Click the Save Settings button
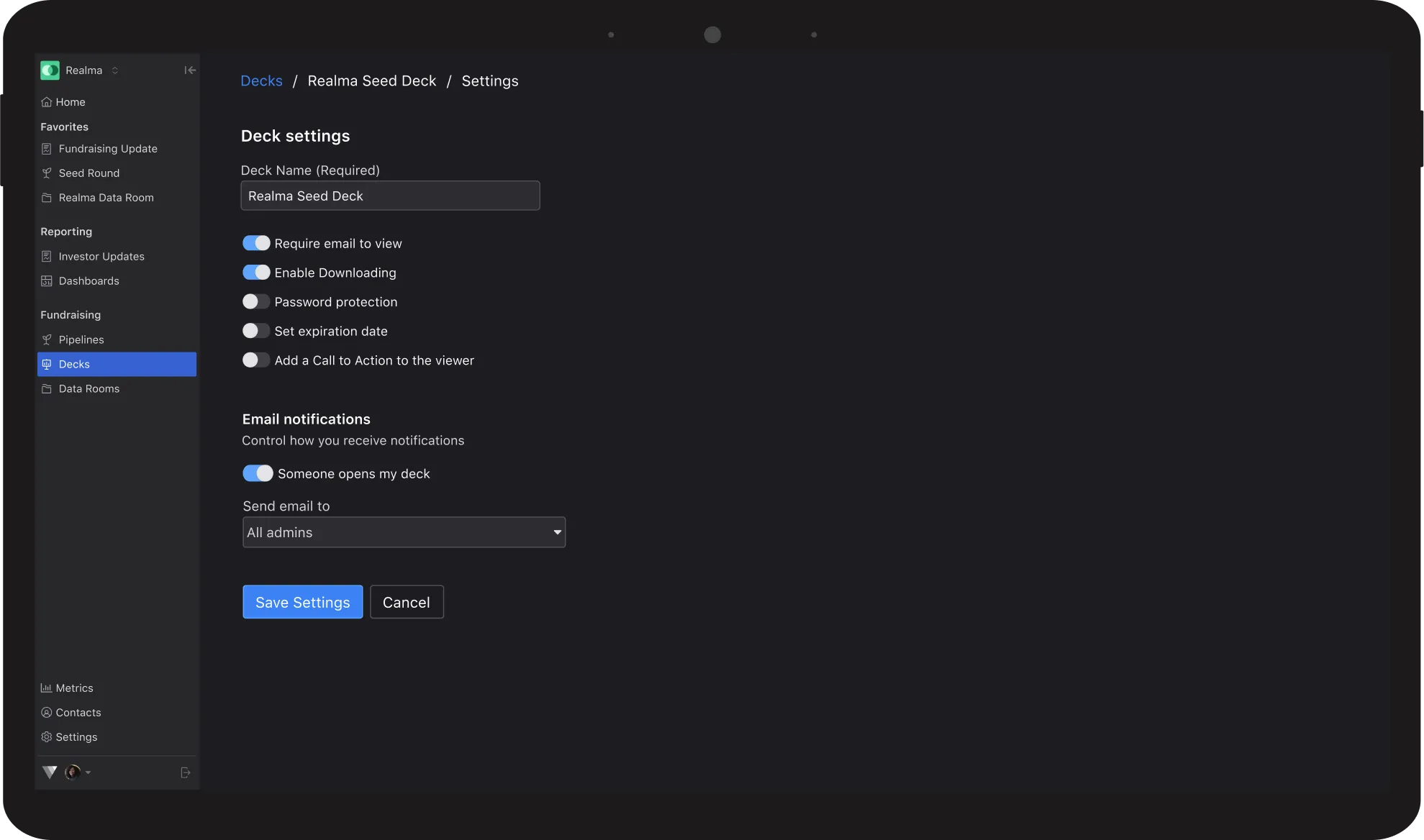The height and width of the screenshot is (840, 1424). click(x=302, y=603)
